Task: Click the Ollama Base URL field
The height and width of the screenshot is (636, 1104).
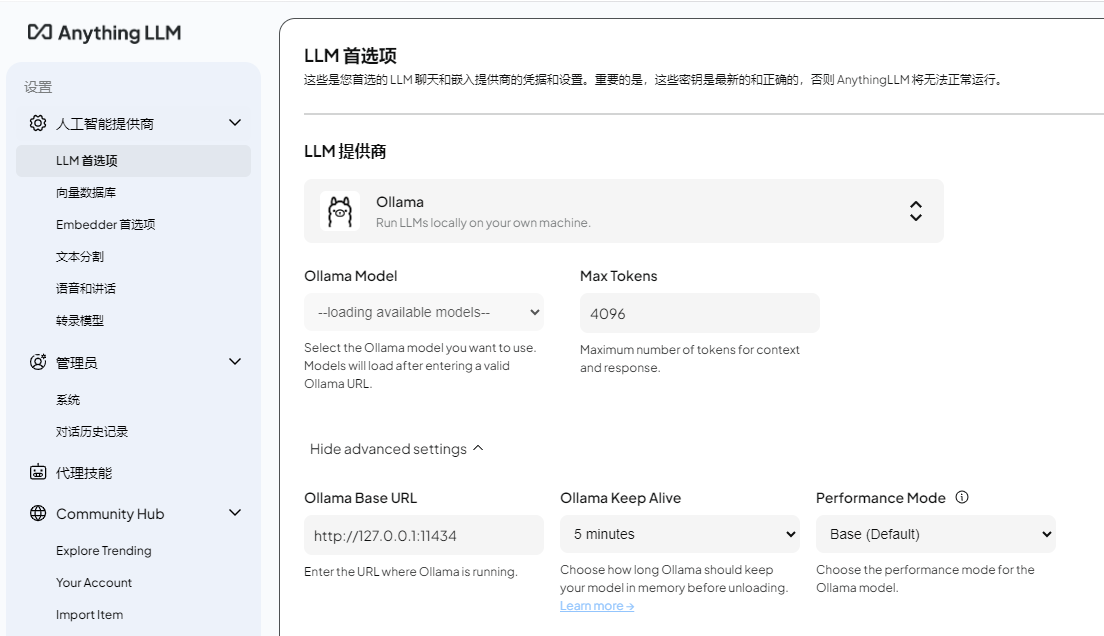Action: (424, 535)
